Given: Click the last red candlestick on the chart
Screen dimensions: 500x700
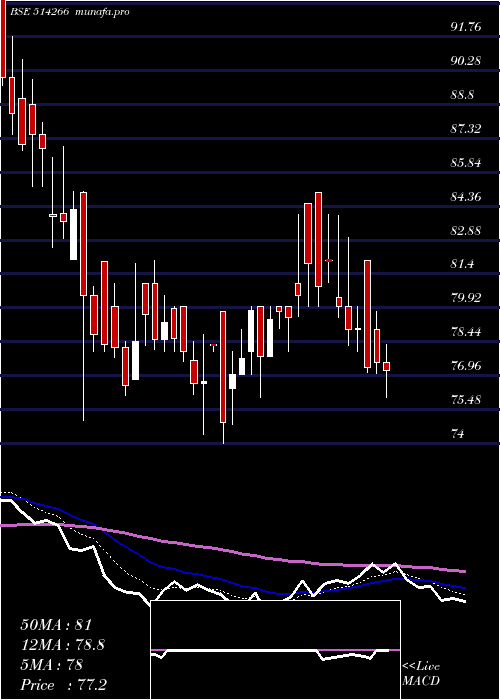Looking at the screenshot, I should point(387,367).
